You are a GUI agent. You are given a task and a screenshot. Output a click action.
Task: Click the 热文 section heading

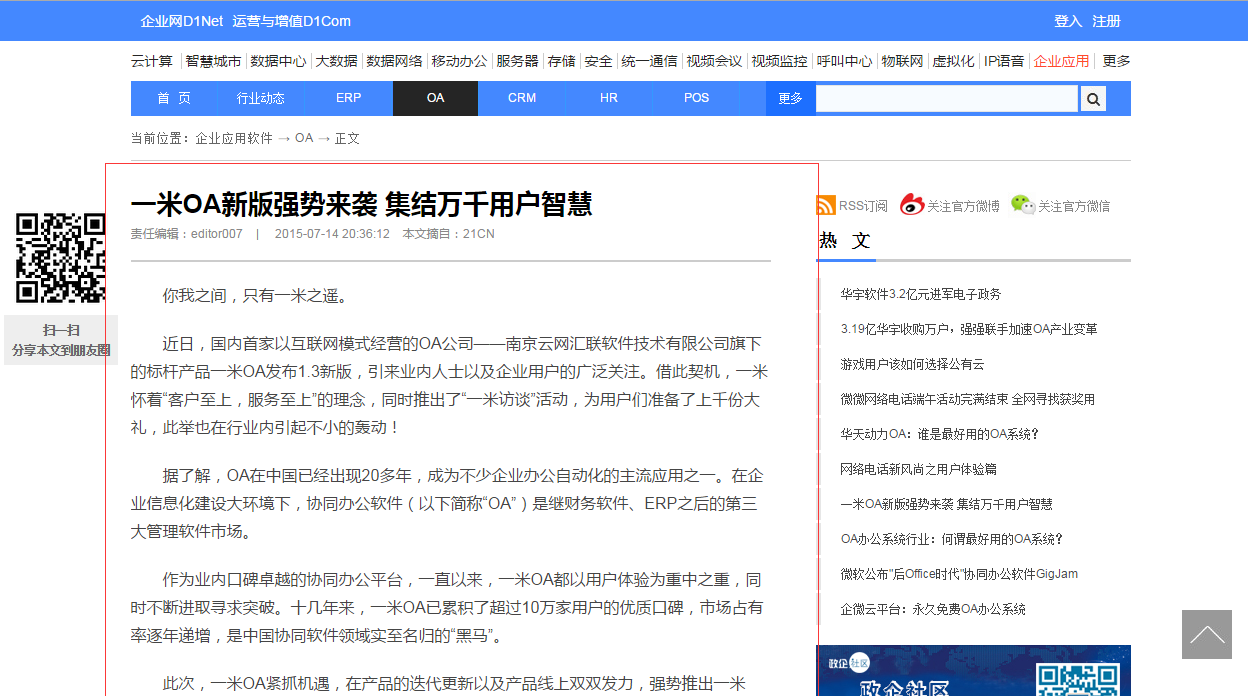845,241
